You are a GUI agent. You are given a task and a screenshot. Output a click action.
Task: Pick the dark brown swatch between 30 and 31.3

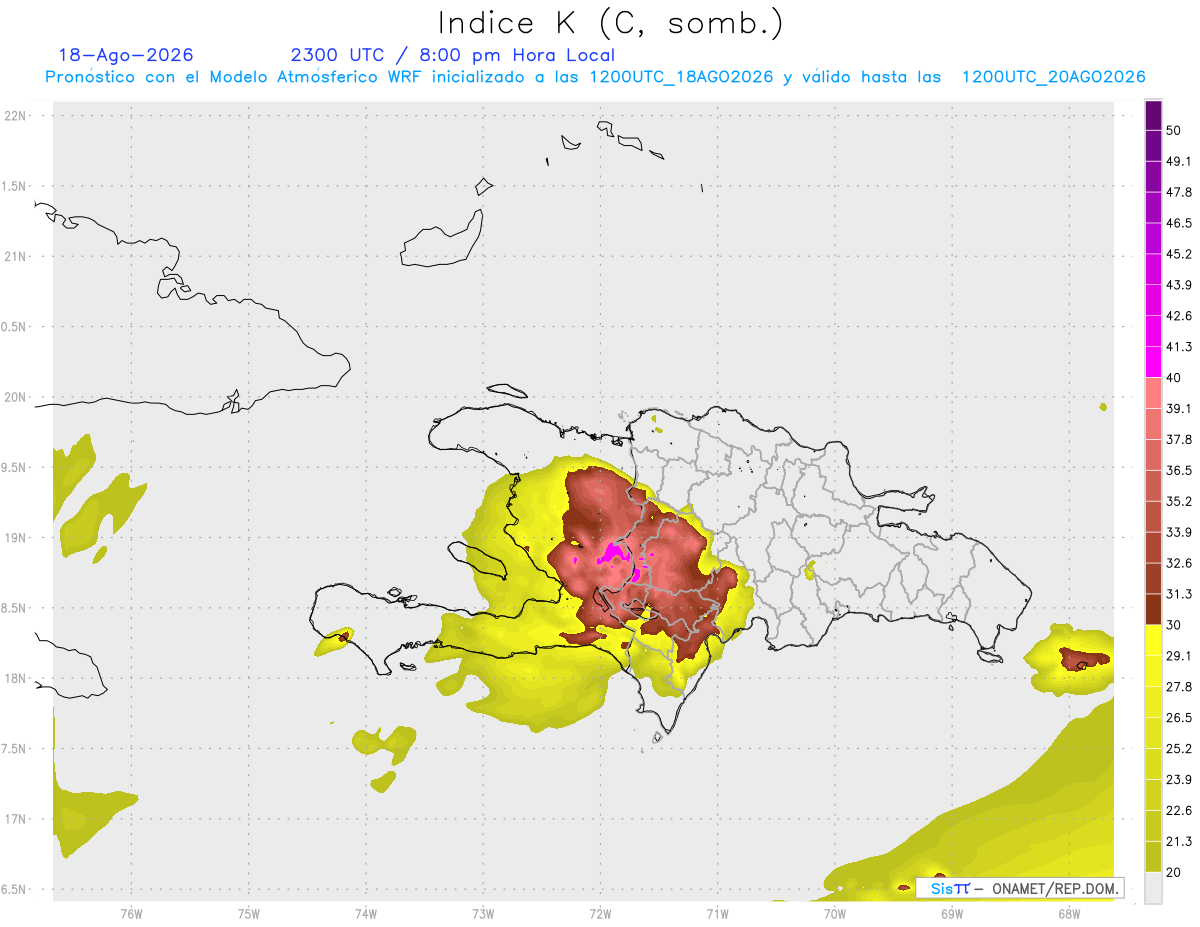point(1153,609)
